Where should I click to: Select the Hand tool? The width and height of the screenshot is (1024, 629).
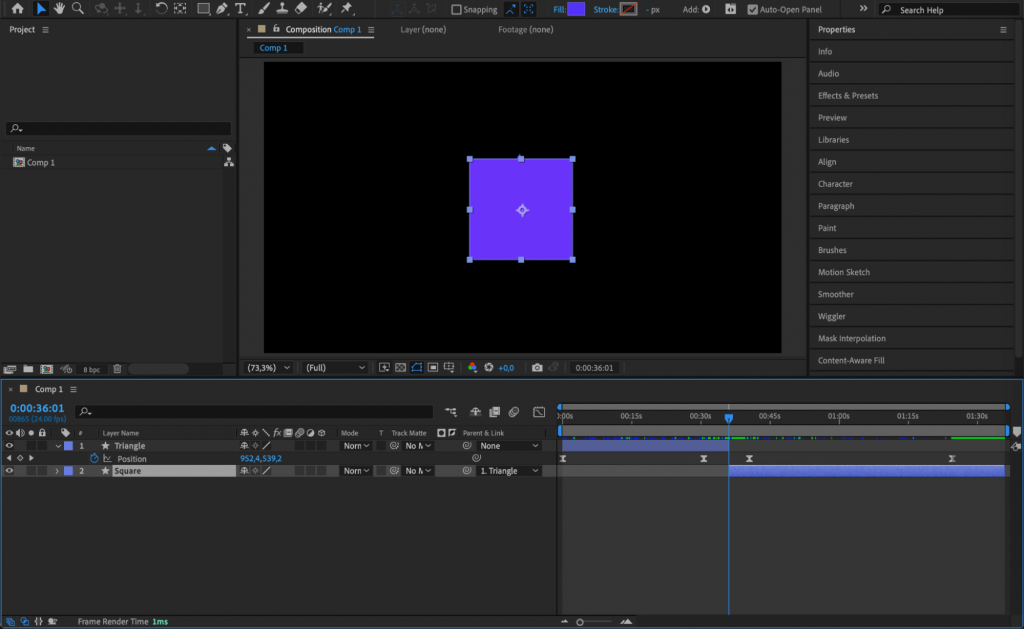[57, 9]
